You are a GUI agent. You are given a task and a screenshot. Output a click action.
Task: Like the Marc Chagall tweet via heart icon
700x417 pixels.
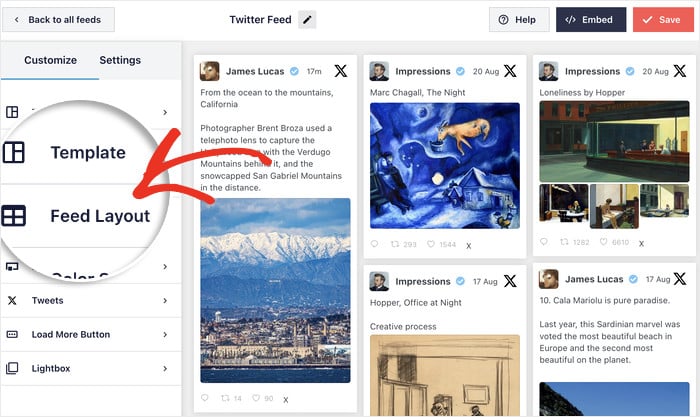431,244
